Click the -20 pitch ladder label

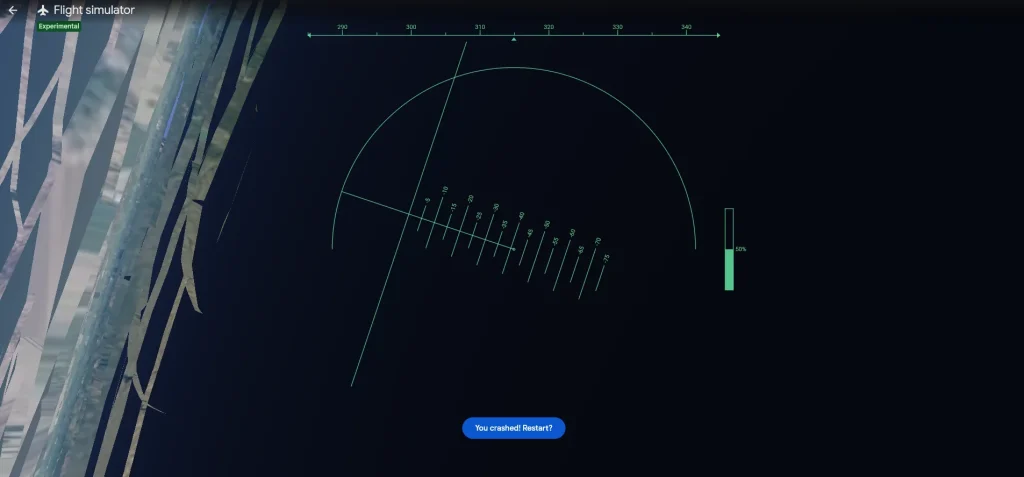click(470, 199)
